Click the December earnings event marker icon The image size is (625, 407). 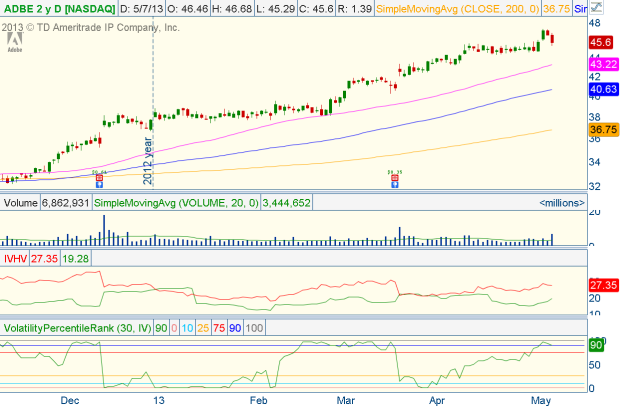(x=99, y=176)
